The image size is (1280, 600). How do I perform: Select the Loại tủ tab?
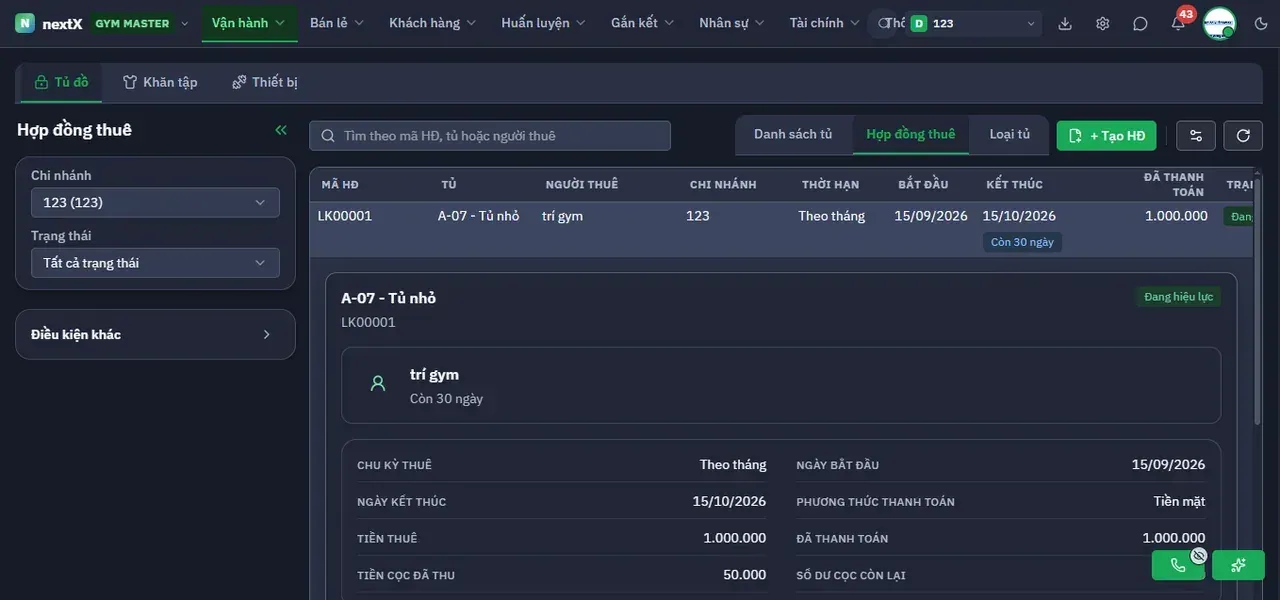coord(1010,135)
